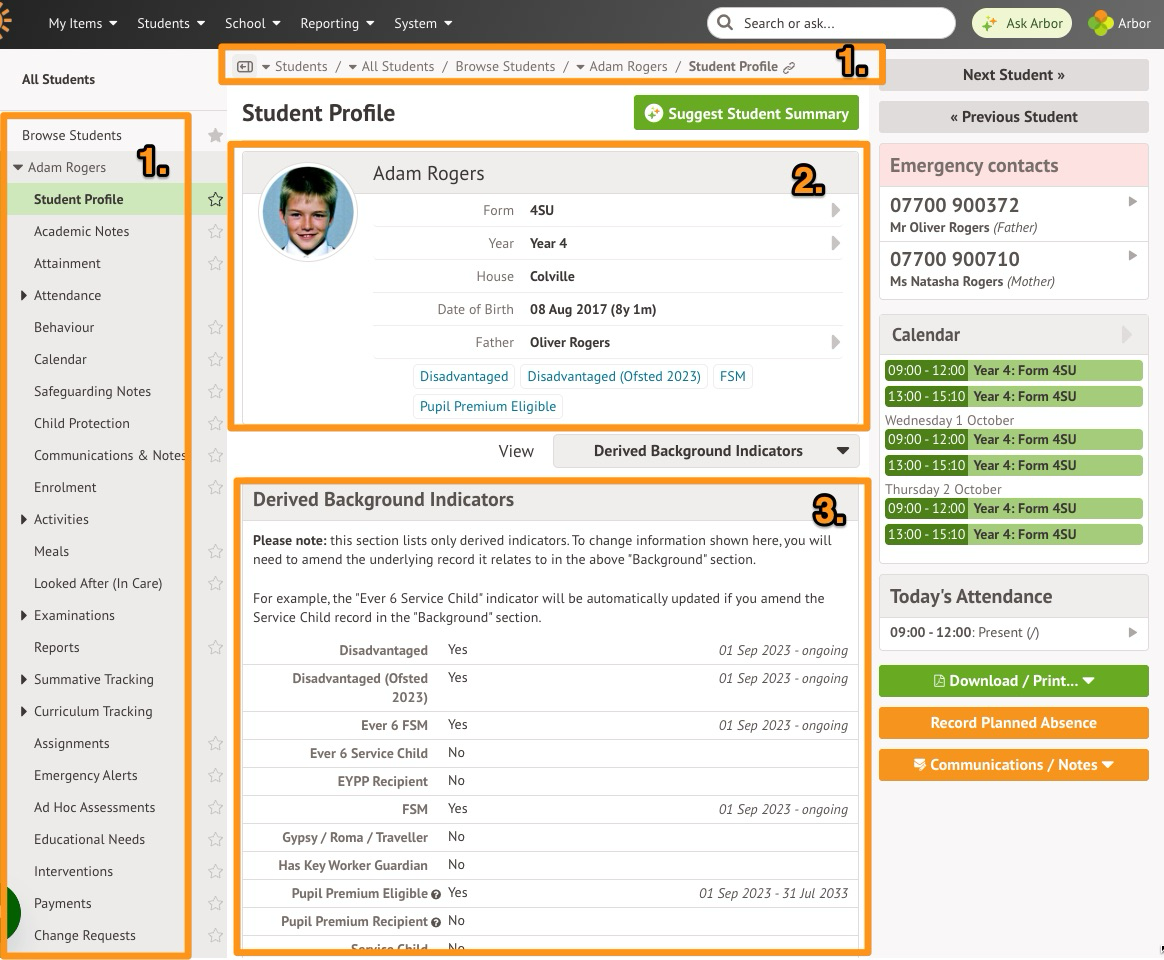The height and width of the screenshot is (960, 1164).
Task: Click the Suggest Student Summary button
Action: [746, 113]
